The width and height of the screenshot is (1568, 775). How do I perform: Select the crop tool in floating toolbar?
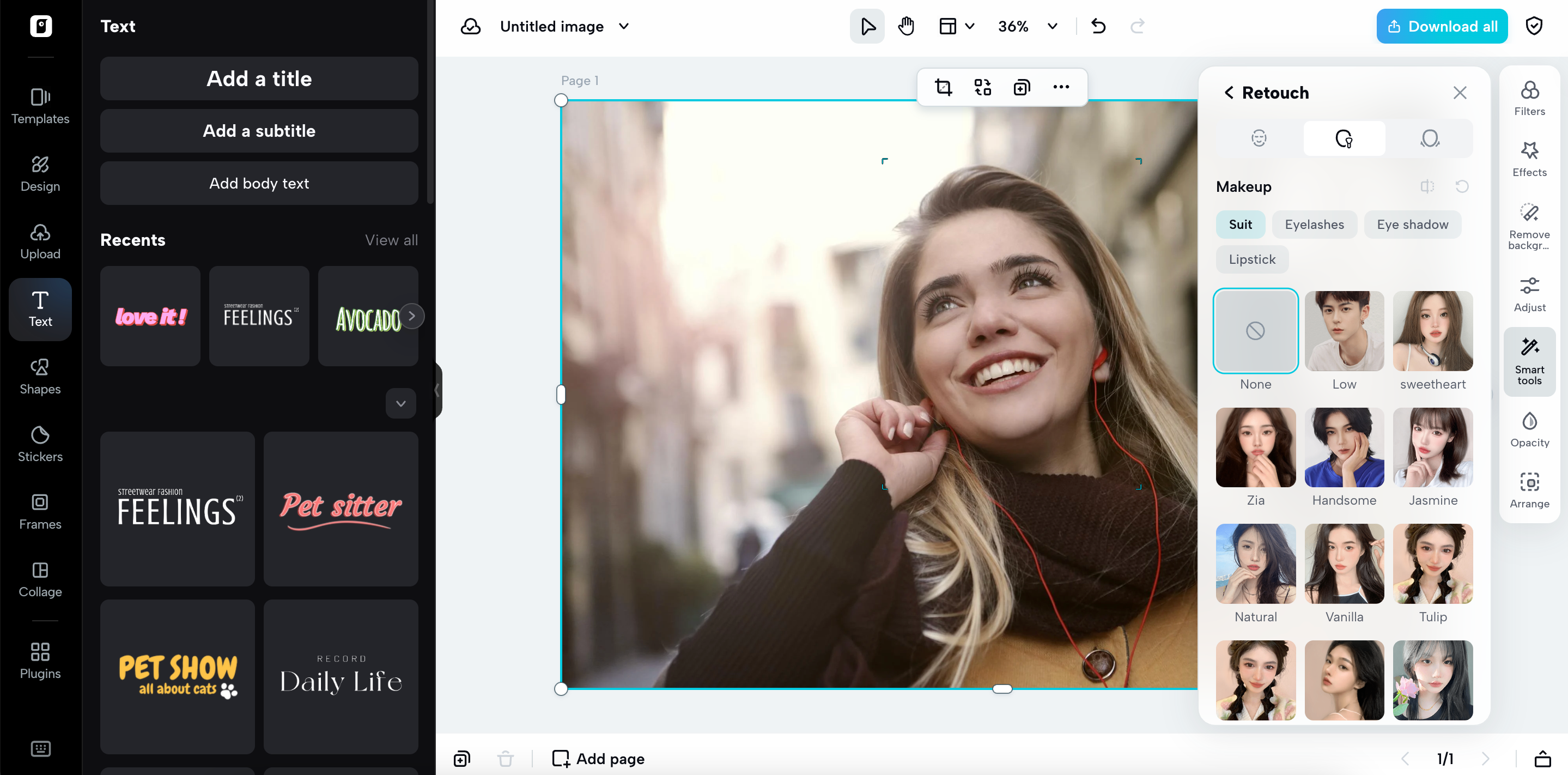tap(943, 88)
